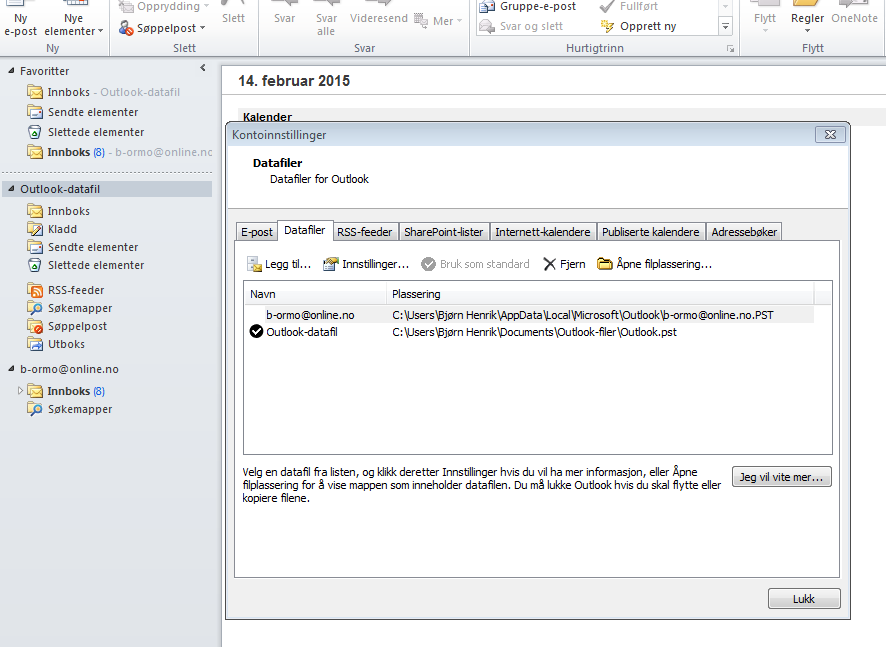Click the Navn column header
This screenshot has height=647, width=886.
[316, 294]
